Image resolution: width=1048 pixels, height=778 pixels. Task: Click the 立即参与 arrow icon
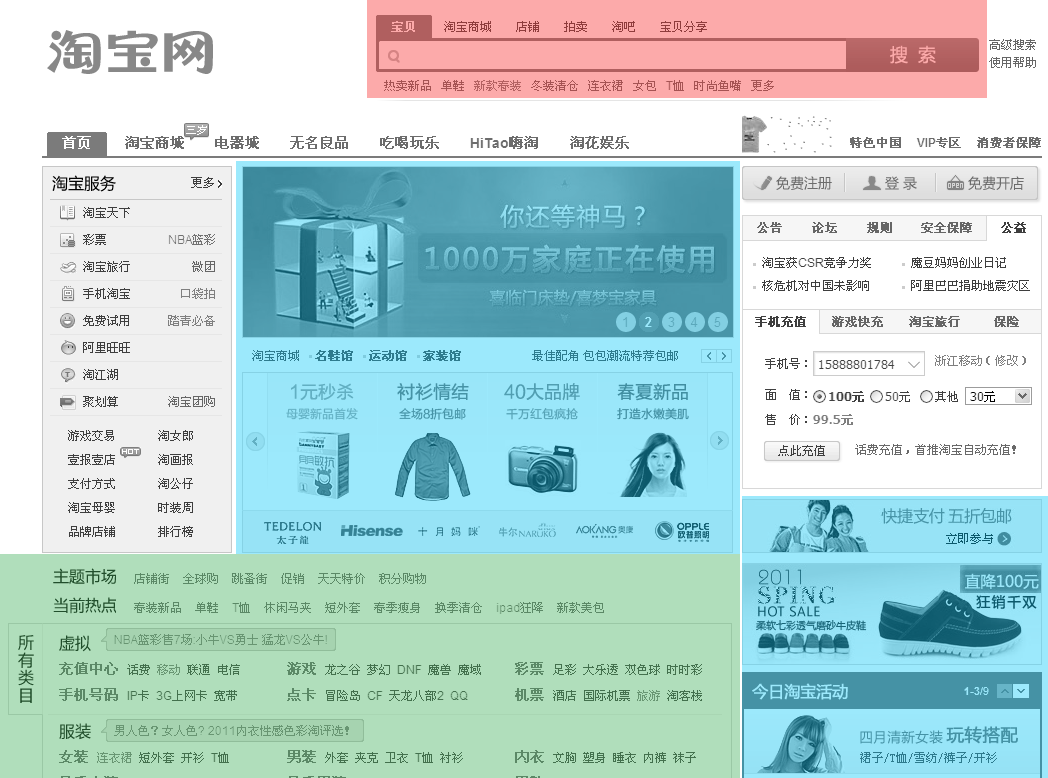pos(1004,539)
